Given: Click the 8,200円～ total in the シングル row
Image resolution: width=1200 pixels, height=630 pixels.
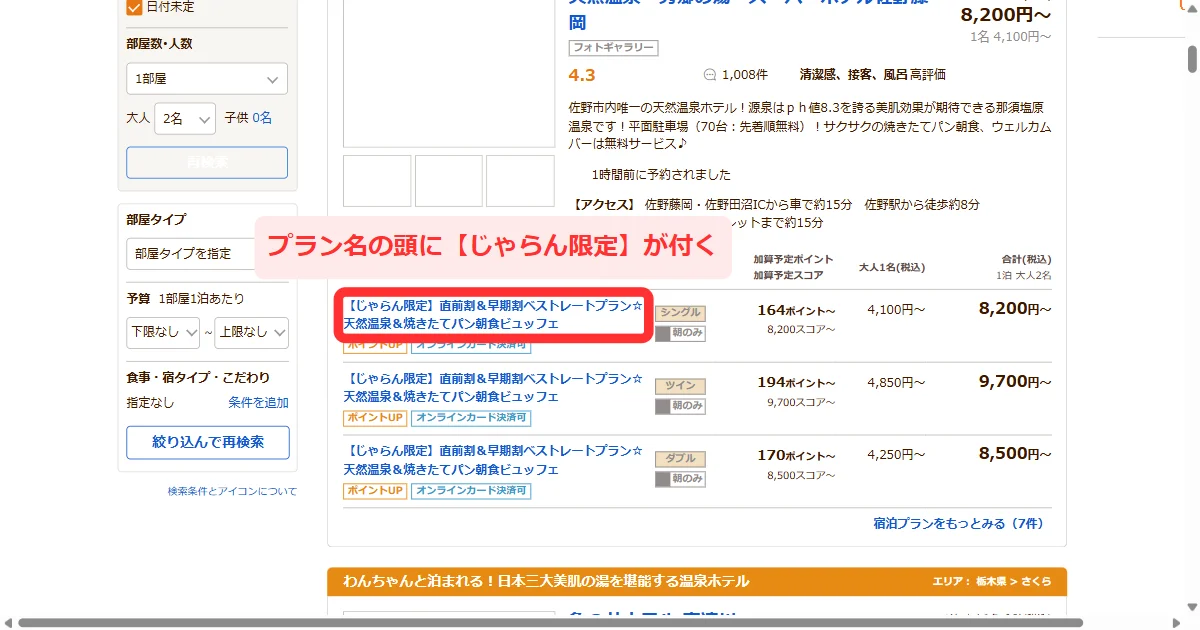Looking at the screenshot, I should pyautogui.click(x=1015, y=309).
